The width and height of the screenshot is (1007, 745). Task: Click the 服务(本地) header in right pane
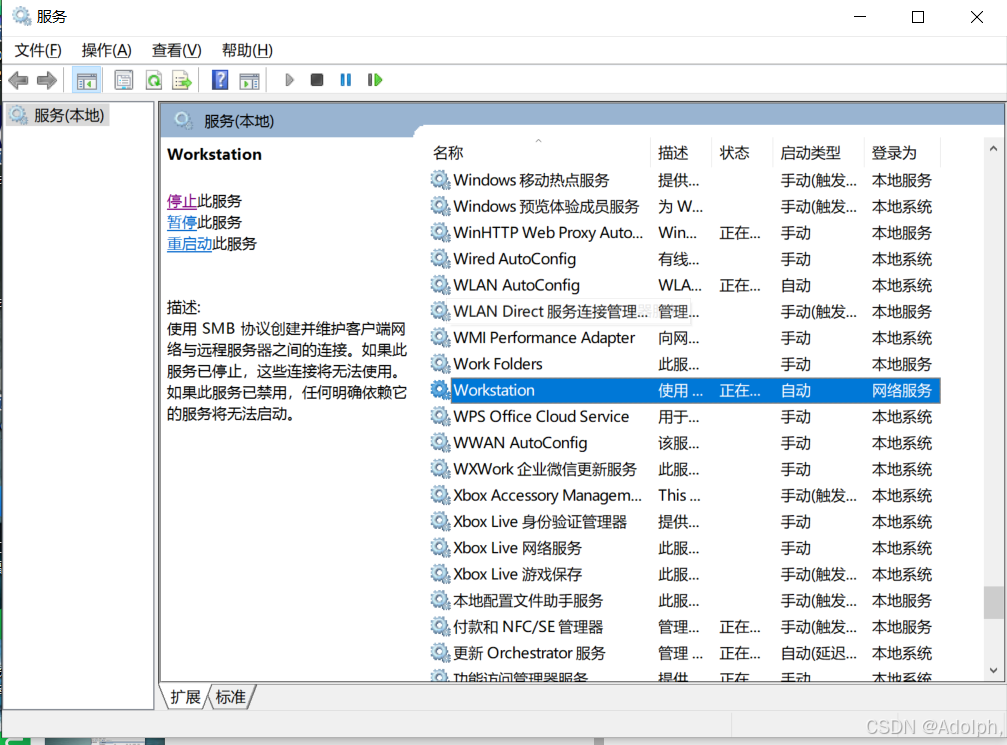(x=239, y=121)
